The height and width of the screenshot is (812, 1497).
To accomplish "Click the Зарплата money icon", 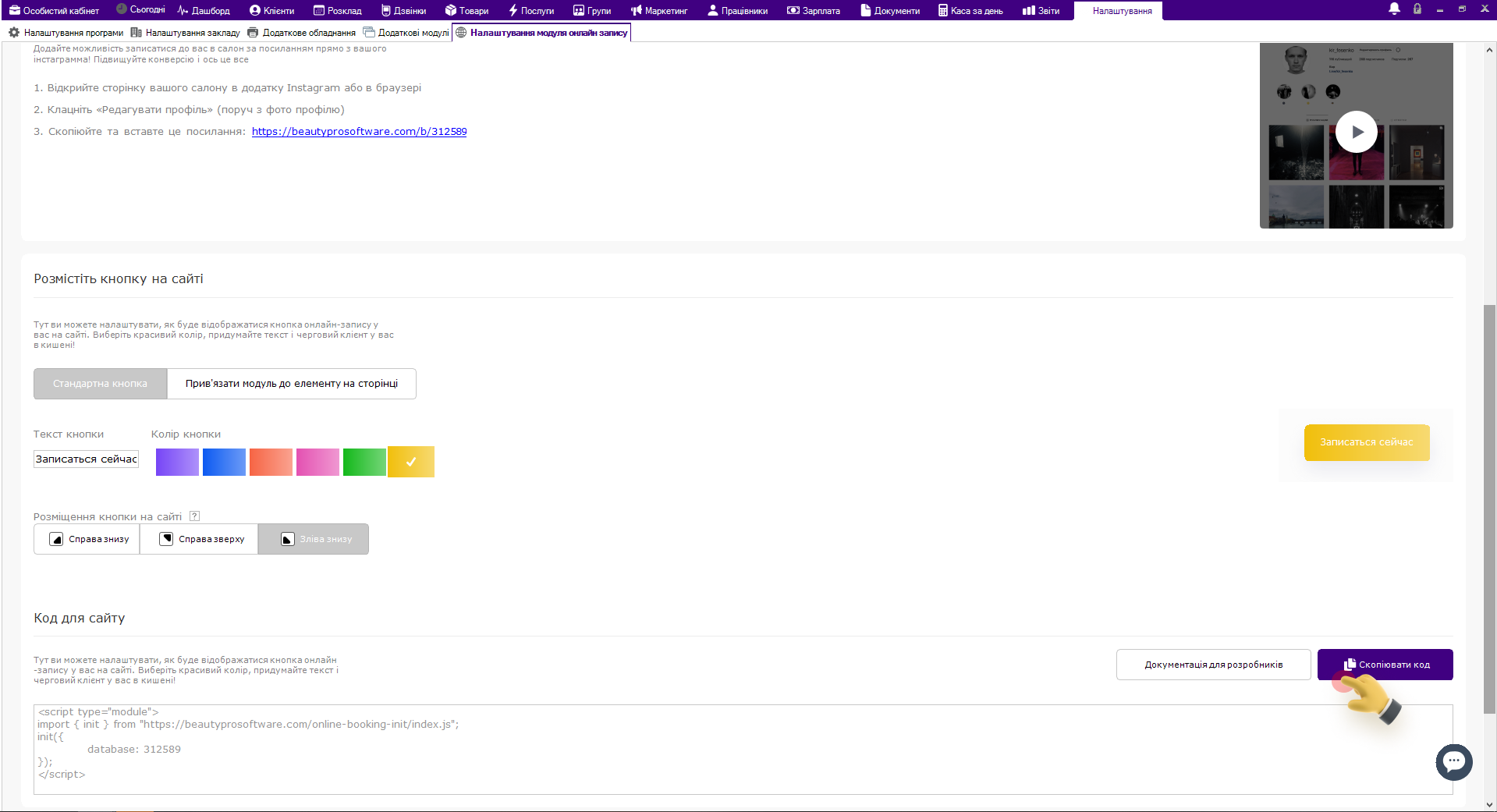I will pos(793,10).
